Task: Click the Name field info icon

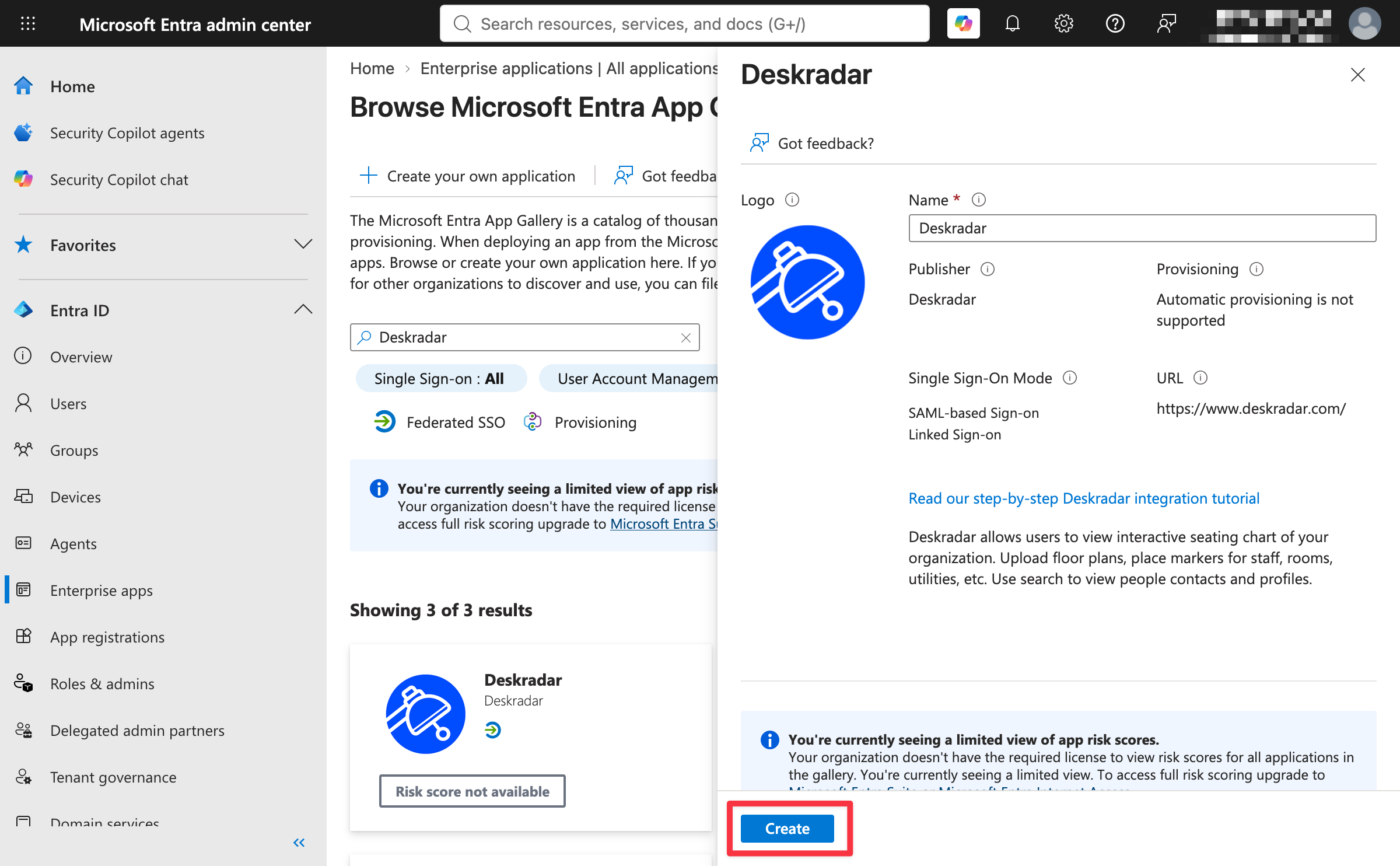Action: 978,200
